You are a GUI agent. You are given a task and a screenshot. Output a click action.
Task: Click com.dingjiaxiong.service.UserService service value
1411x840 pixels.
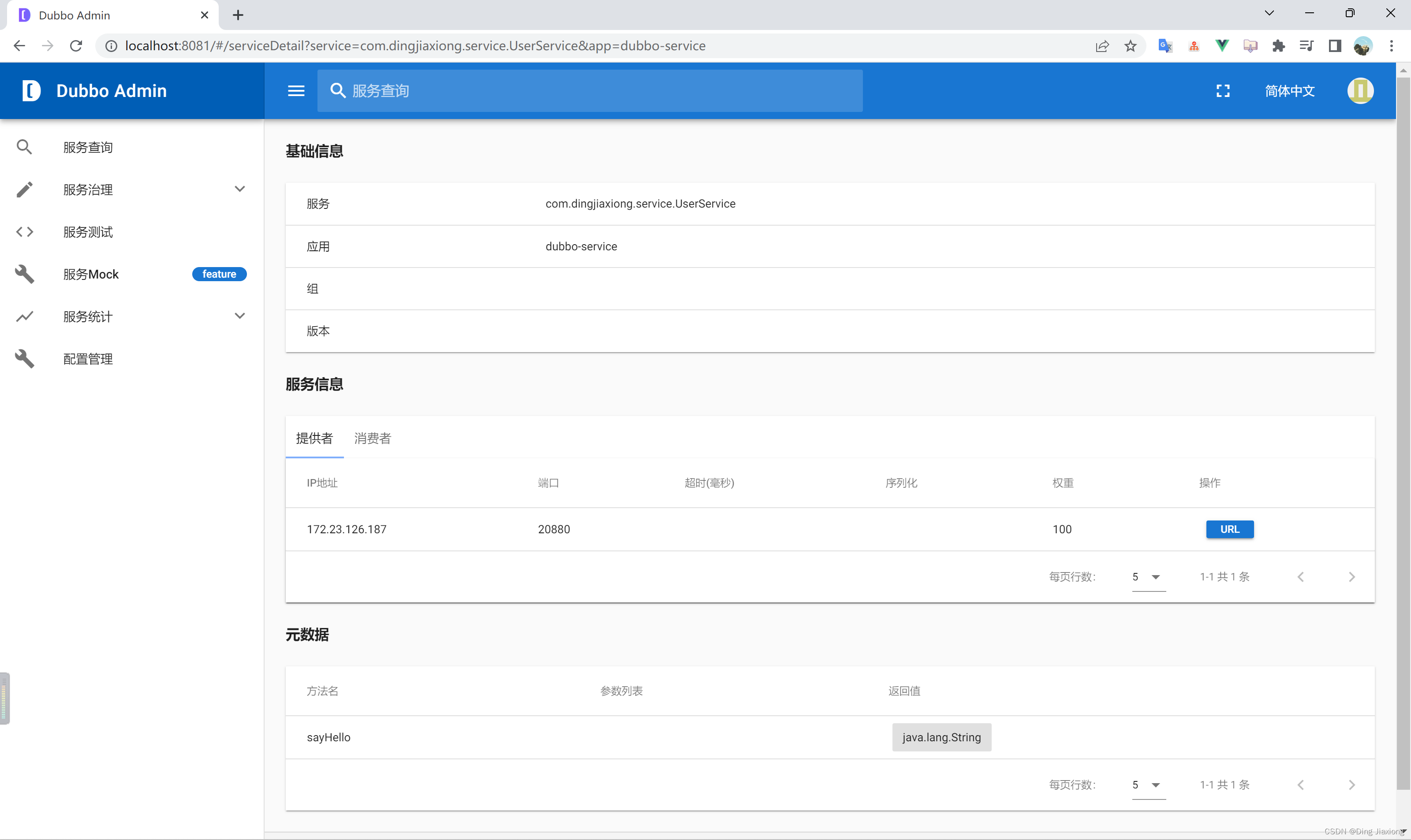640,204
